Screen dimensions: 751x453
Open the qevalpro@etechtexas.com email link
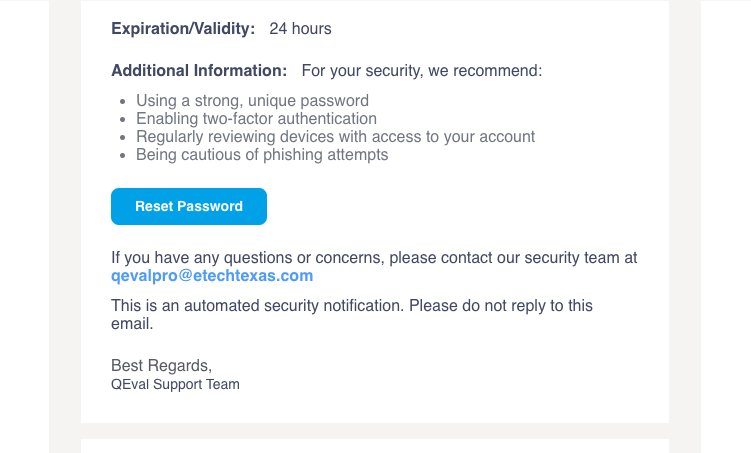pyautogui.click(x=212, y=276)
